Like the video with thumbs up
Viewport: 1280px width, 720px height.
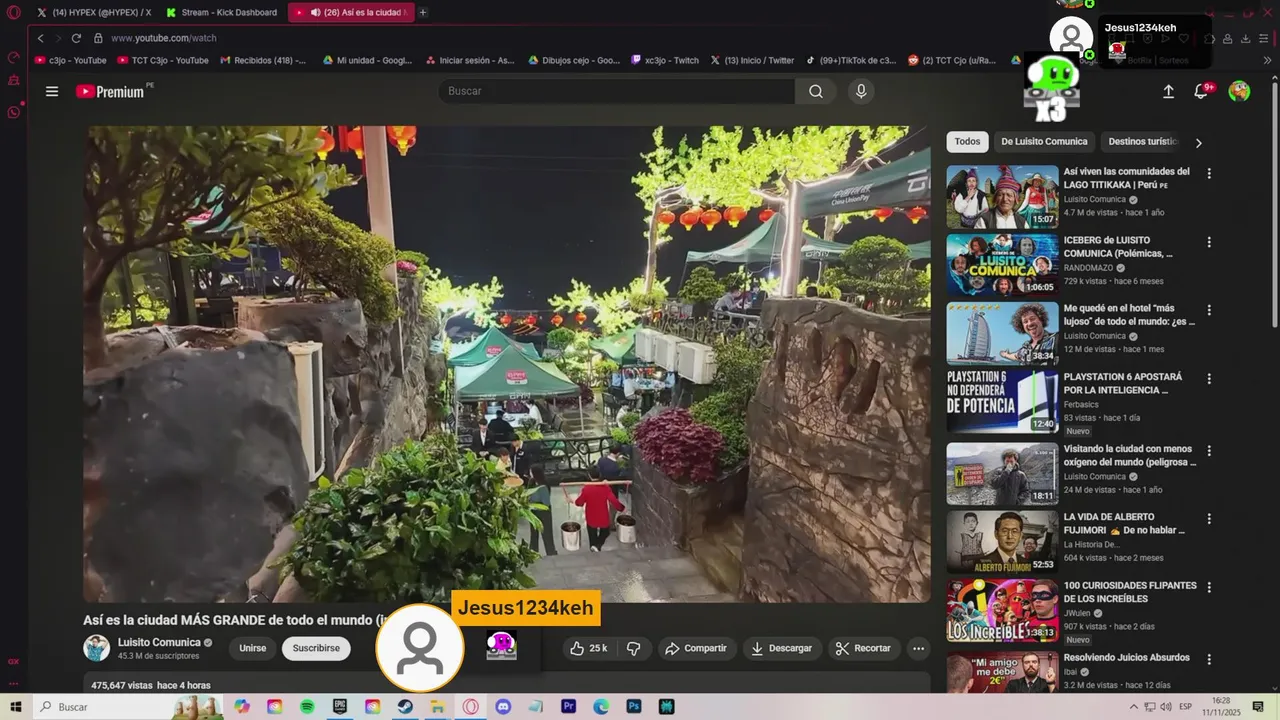click(588, 648)
